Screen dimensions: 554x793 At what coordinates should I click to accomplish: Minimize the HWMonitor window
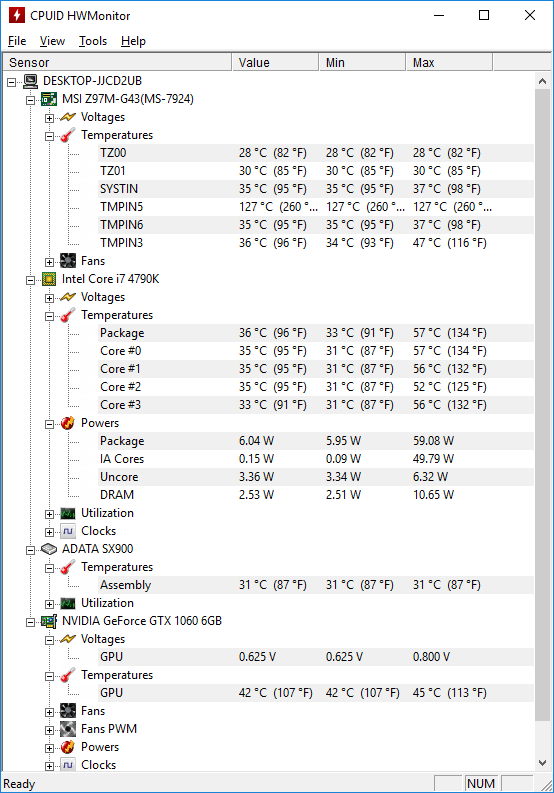(439, 15)
